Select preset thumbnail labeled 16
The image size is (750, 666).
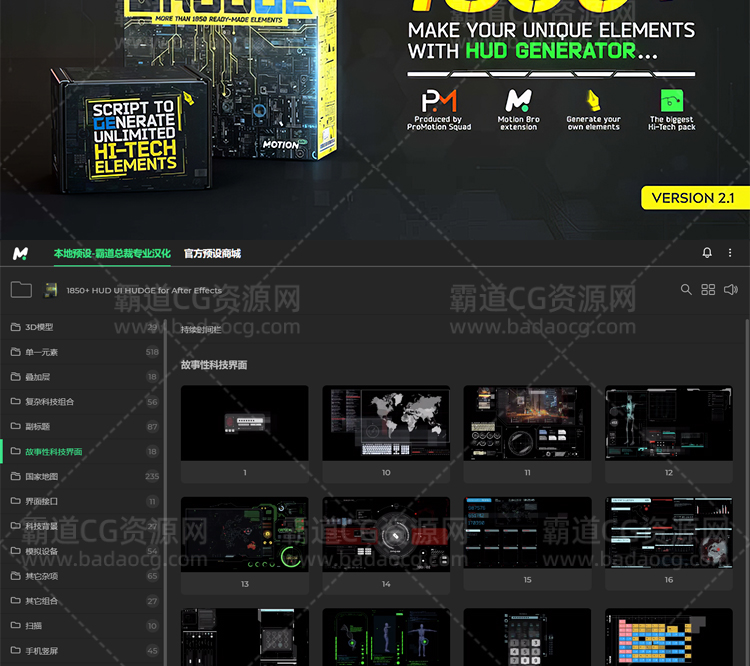tap(669, 533)
